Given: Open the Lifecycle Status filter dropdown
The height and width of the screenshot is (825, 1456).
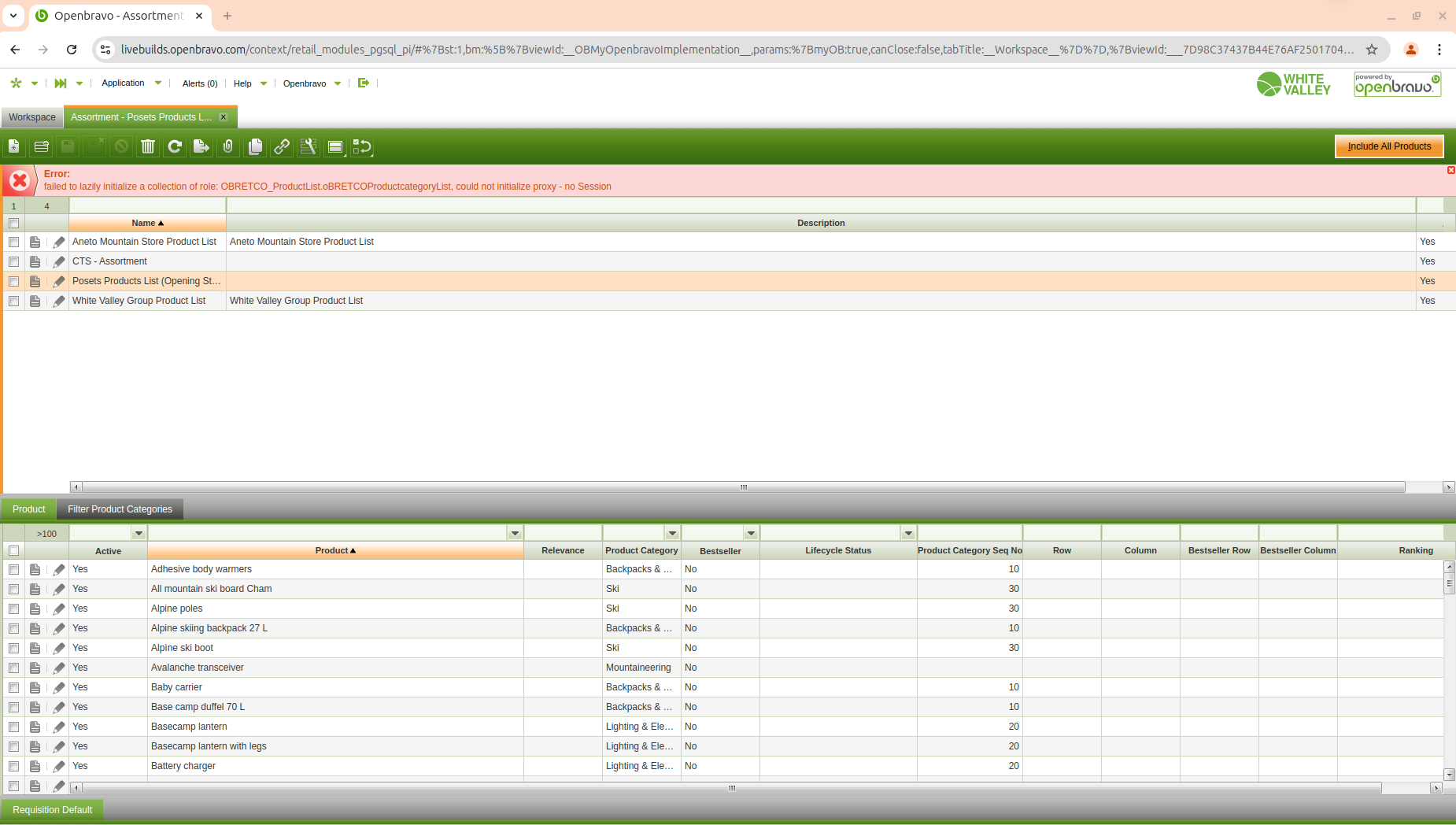Looking at the screenshot, I should (908, 534).
